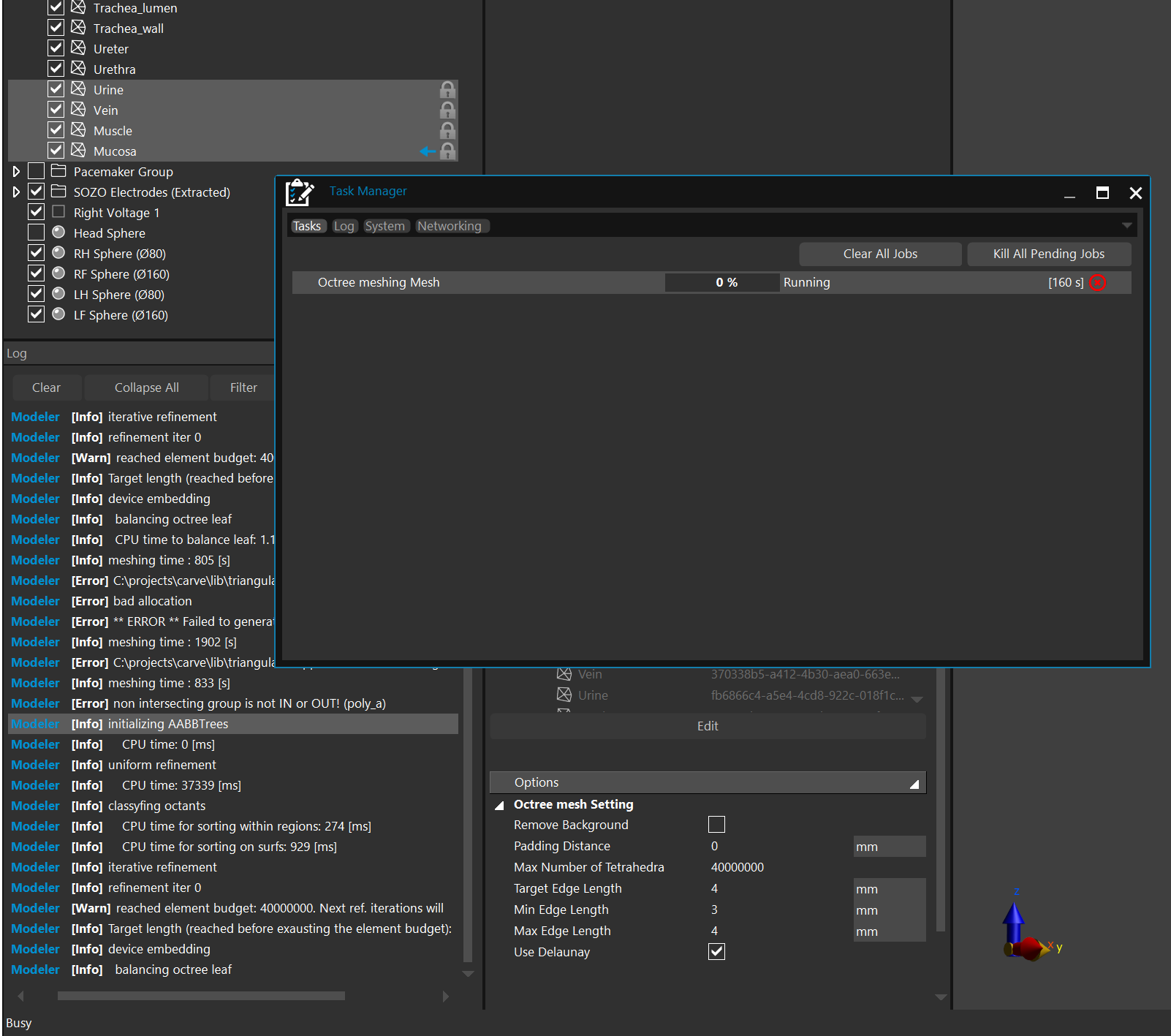Open the System tab
Image resolution: width=1171 pixels, height=1036 pixels.
click(x=384, y=226)
